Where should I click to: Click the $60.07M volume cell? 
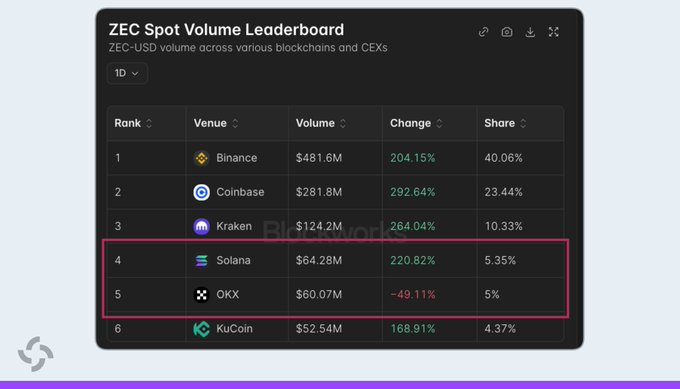point(319,295)
